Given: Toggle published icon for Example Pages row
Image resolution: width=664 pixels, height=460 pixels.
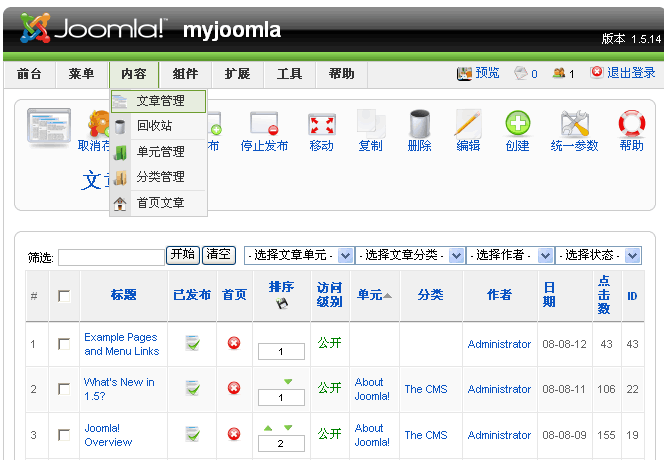Looking at the screenshot, I should 193,343.
